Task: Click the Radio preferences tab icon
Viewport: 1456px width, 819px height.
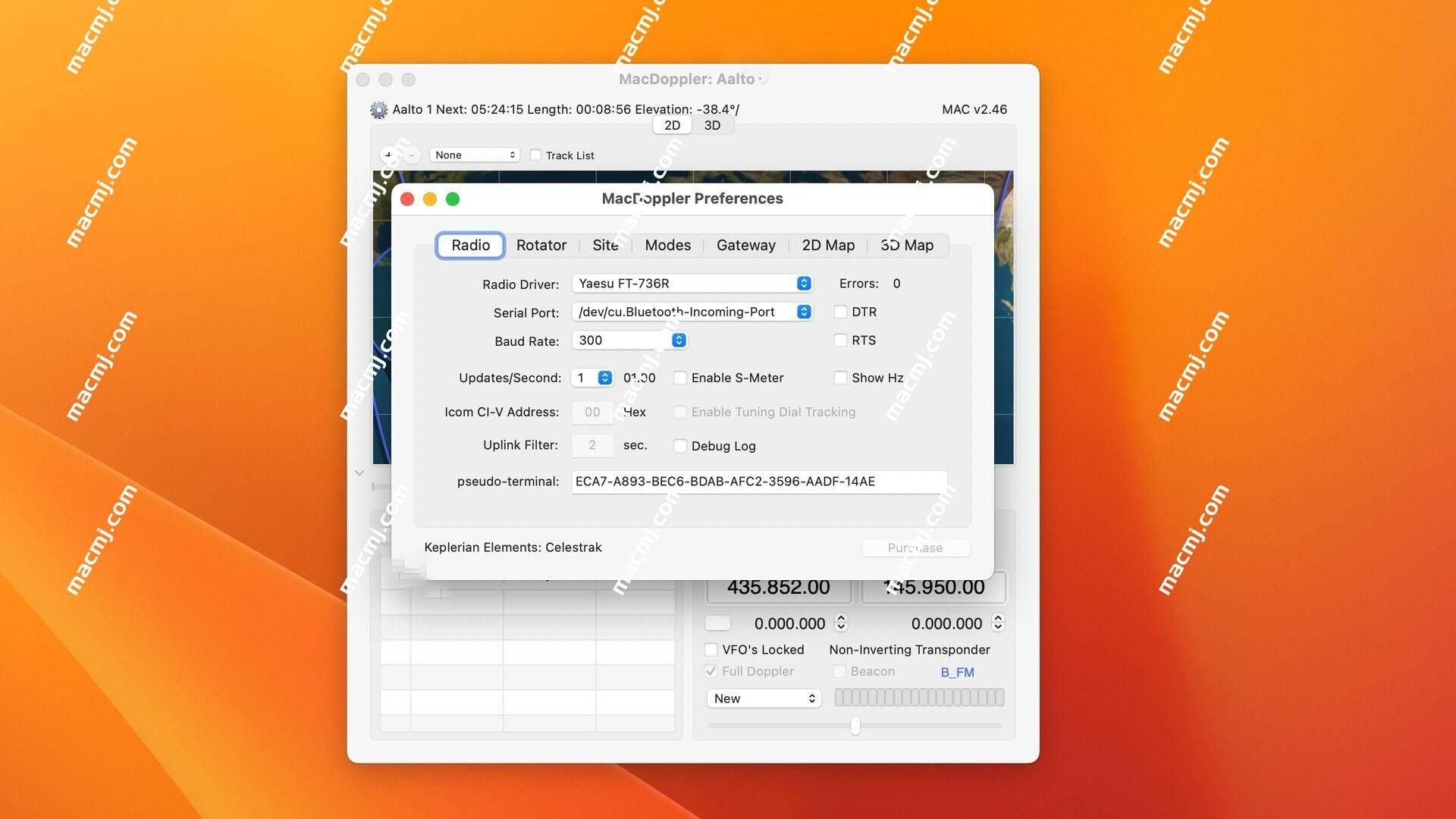Action: (x=470, y=245)
